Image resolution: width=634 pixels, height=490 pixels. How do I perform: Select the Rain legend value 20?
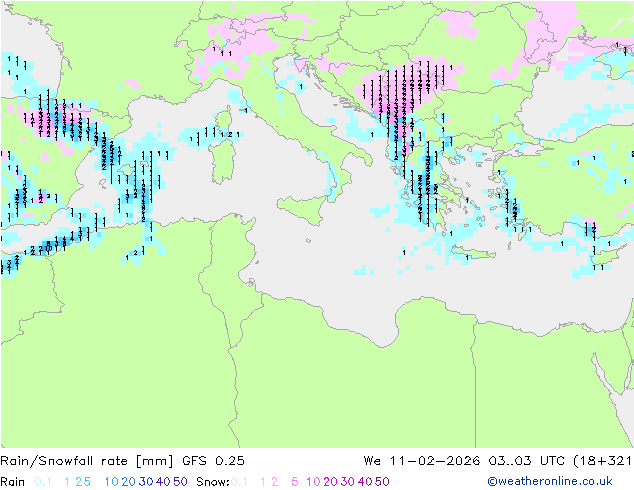(x=129, y=482)
